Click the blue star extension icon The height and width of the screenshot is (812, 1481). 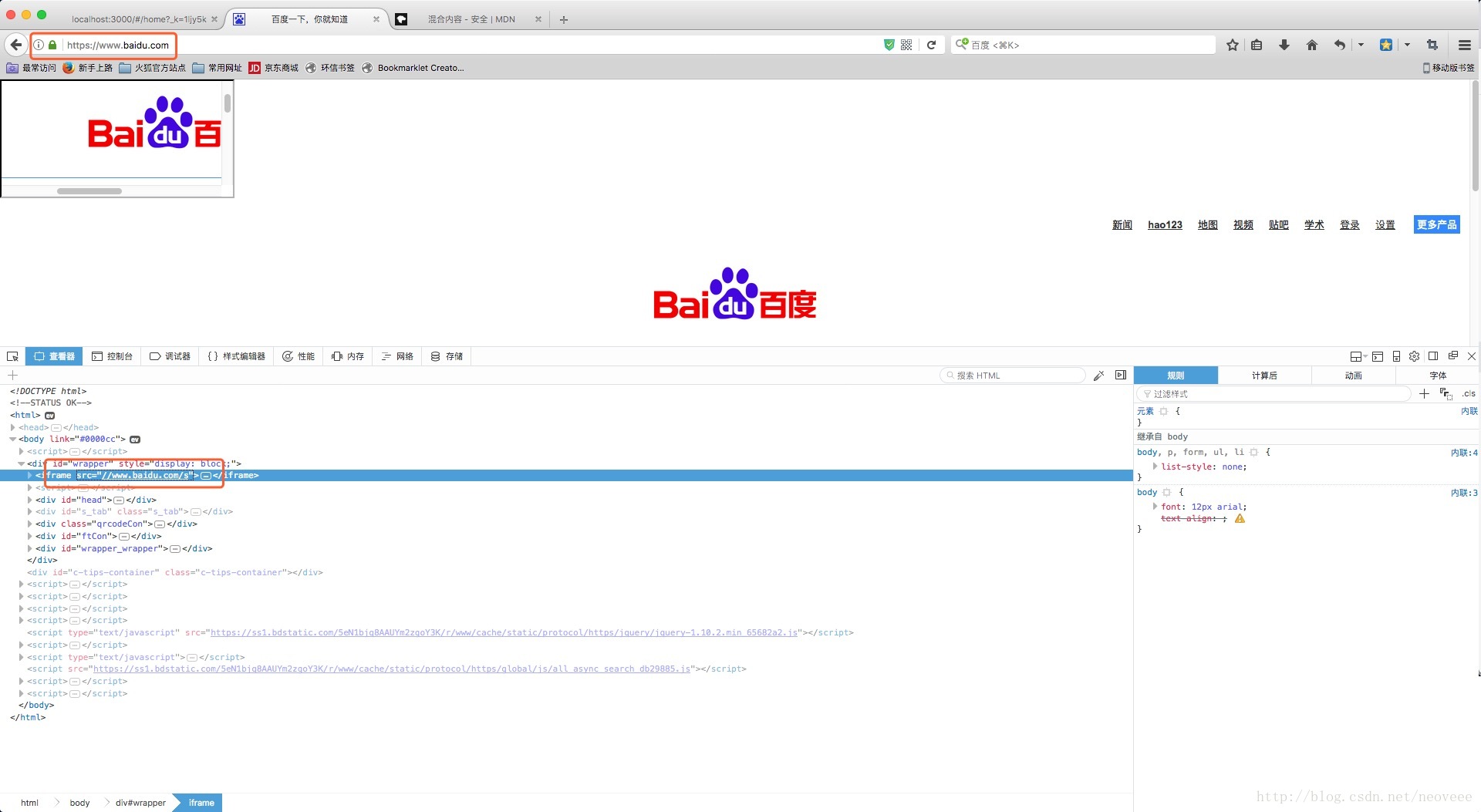pos(1386,45)
